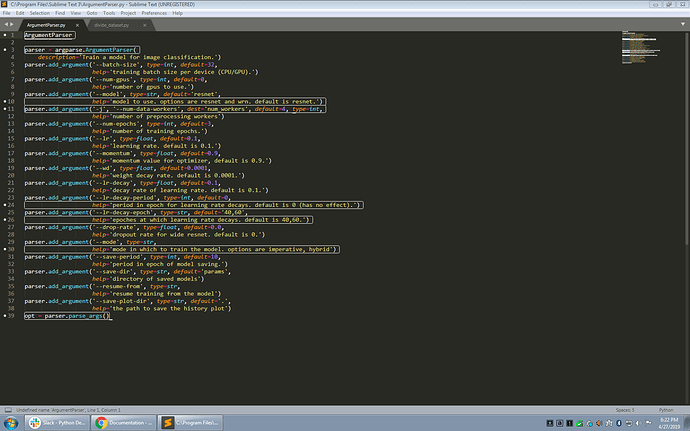This screenshot has height=431, width=690.
Task: Switch to Chrome Documentation window in taskbar
Action: (124, 423)
